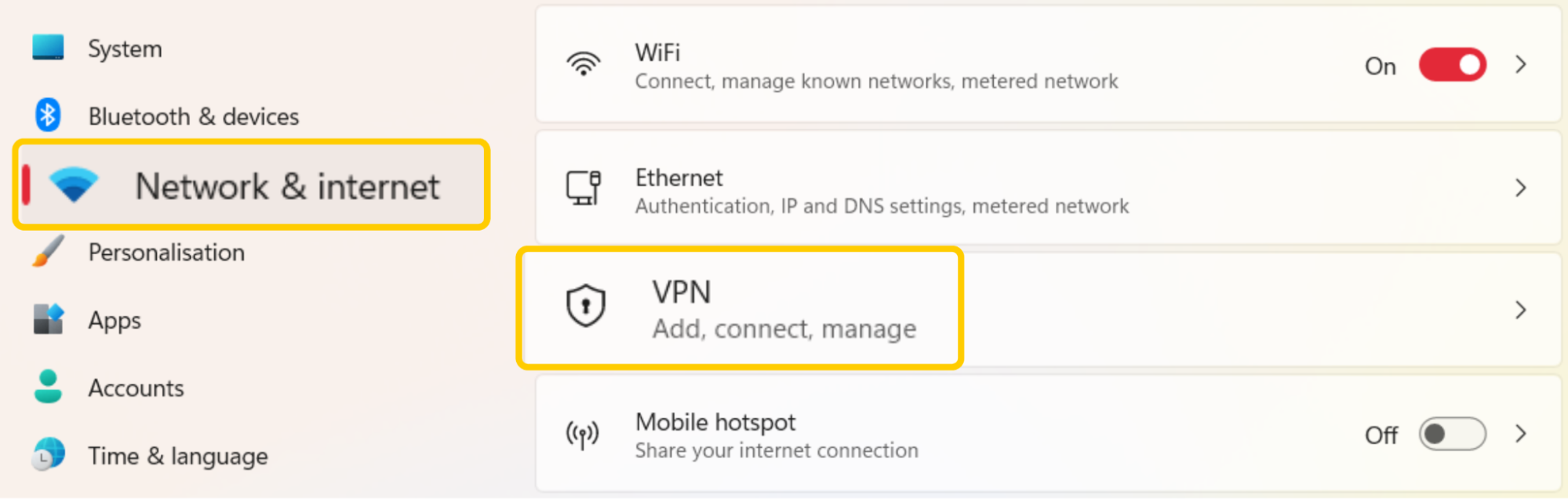
Task: Open Time & language clock icon
Action: (x=47, y=455)
